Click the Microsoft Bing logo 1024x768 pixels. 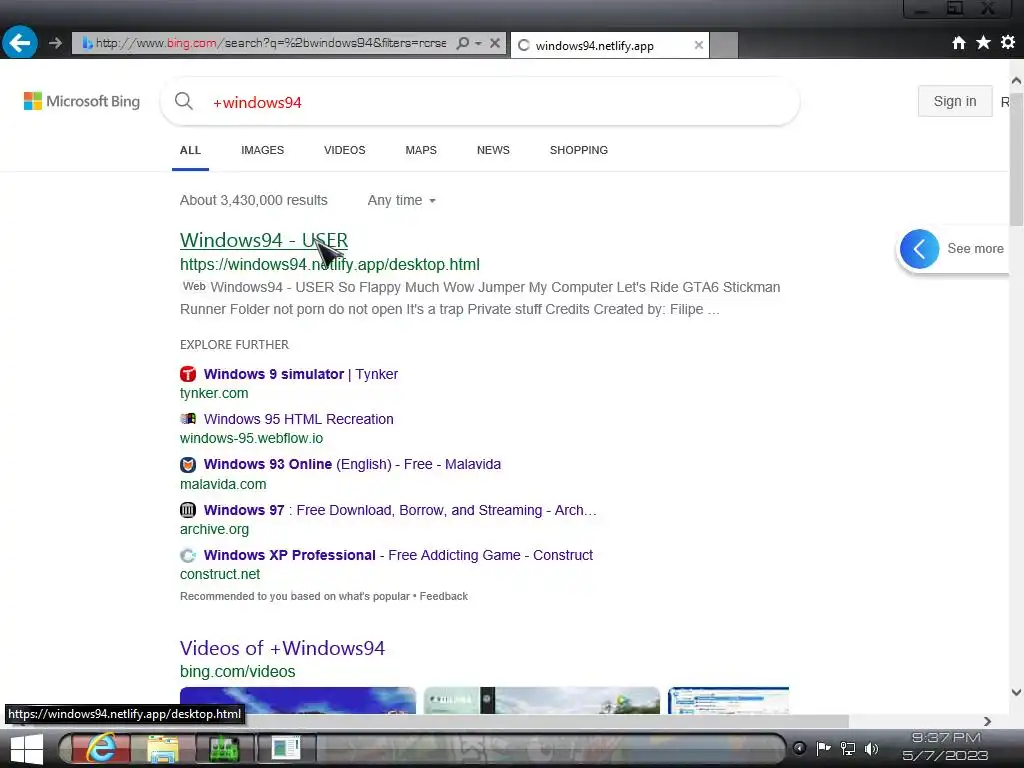tap(82, 101)
